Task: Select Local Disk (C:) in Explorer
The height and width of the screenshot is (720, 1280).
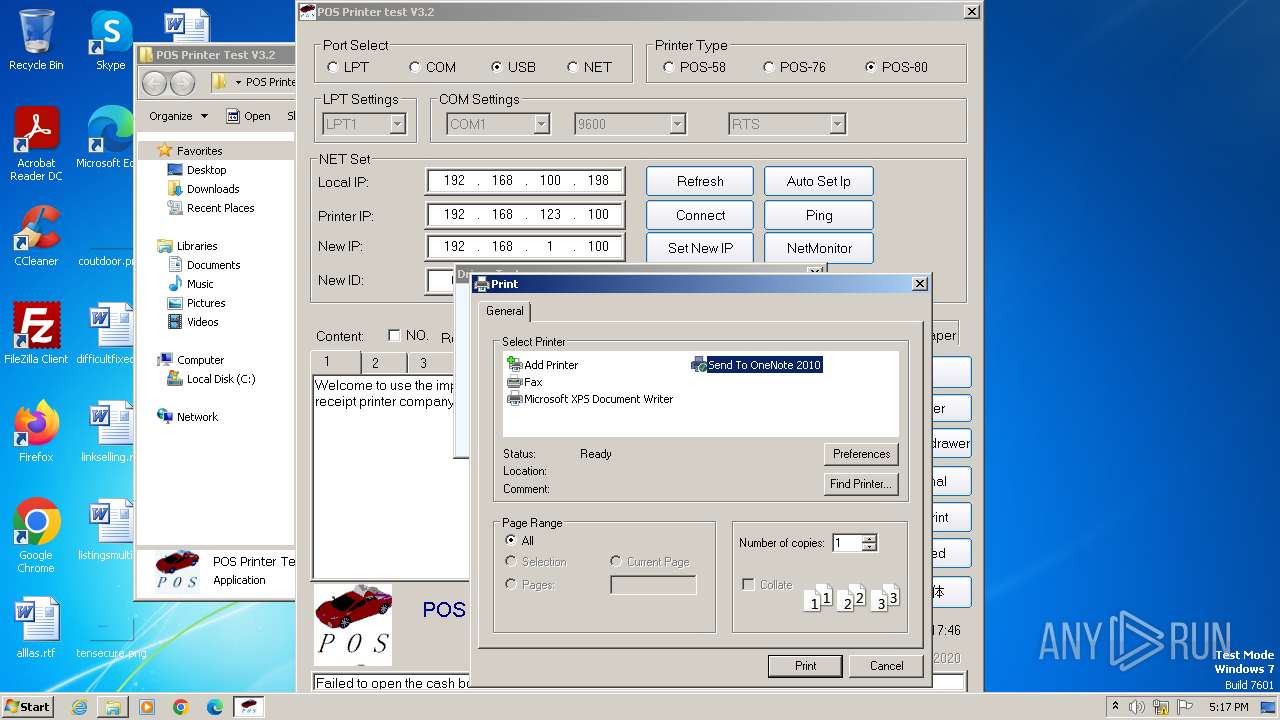Action: 211,379
